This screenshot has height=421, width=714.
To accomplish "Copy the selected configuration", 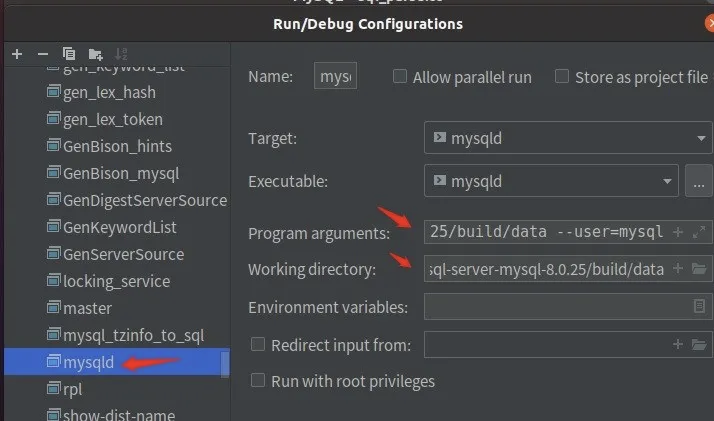I will [69, 53].
